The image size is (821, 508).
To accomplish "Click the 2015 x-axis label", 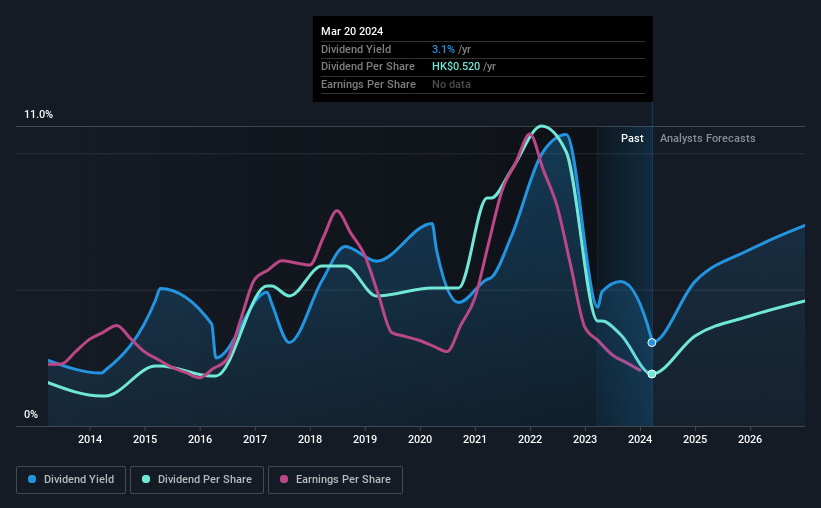I will 145,439.
